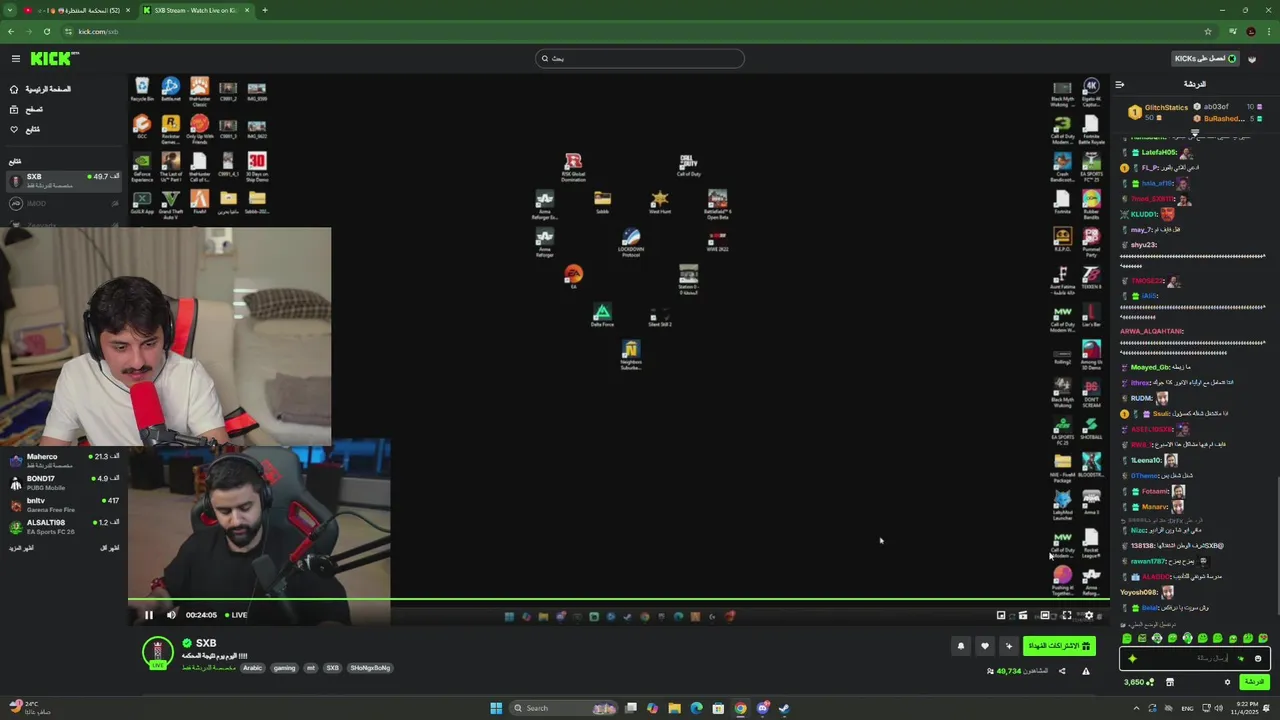Screen dimensions: 1280x720
Task: Select SXB channel in sidebar
Action: click(64, 180)
